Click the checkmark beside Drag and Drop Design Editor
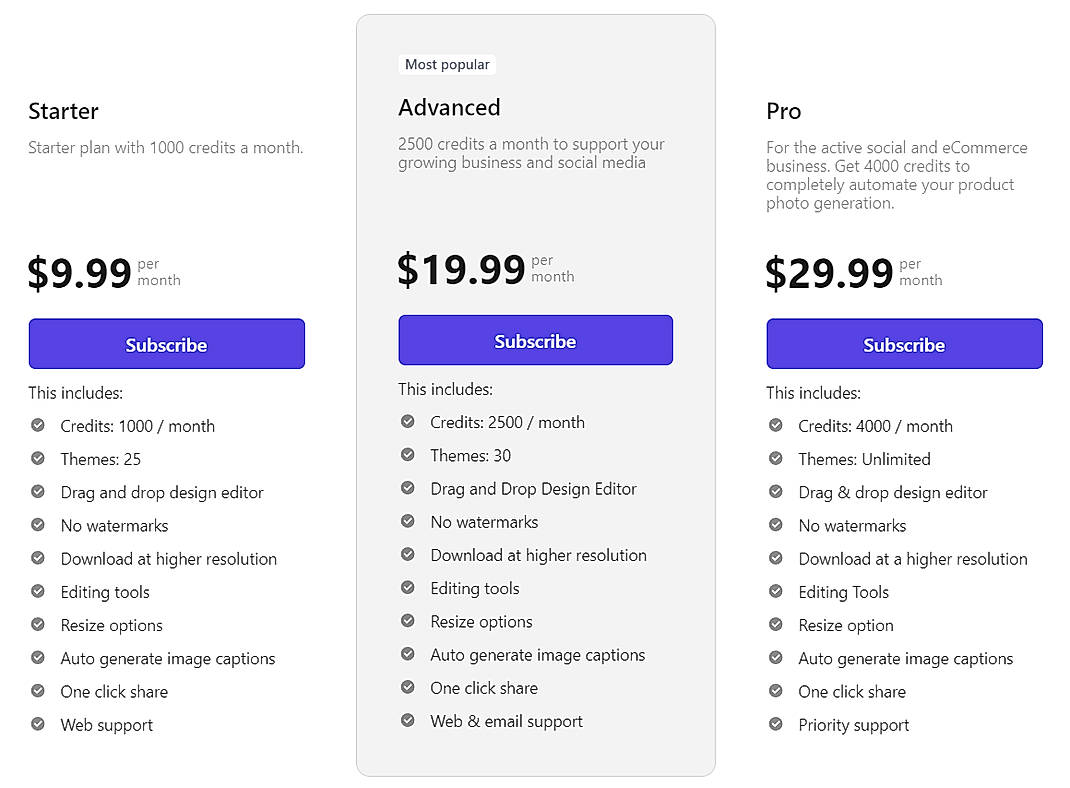The height and width of the screenshot is (788, 1070). point(407,489)
